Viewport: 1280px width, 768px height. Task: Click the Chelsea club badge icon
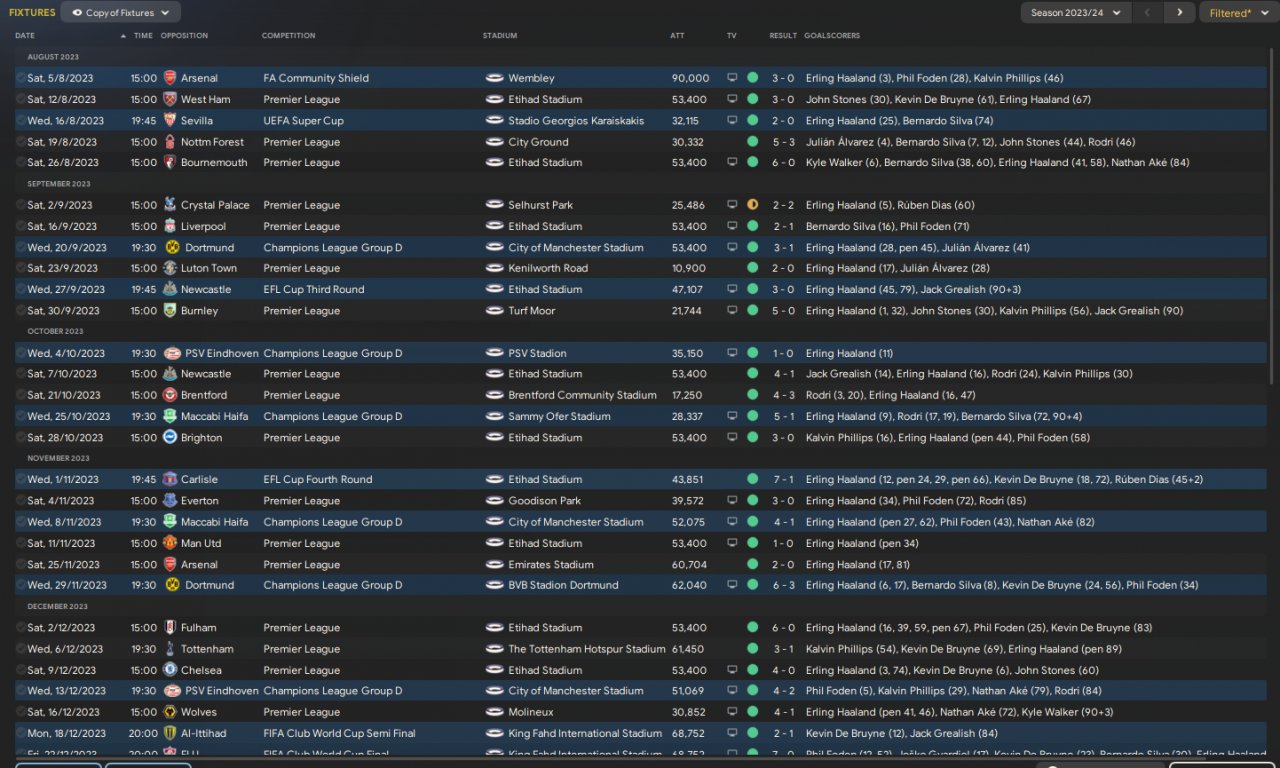[170, 670]
